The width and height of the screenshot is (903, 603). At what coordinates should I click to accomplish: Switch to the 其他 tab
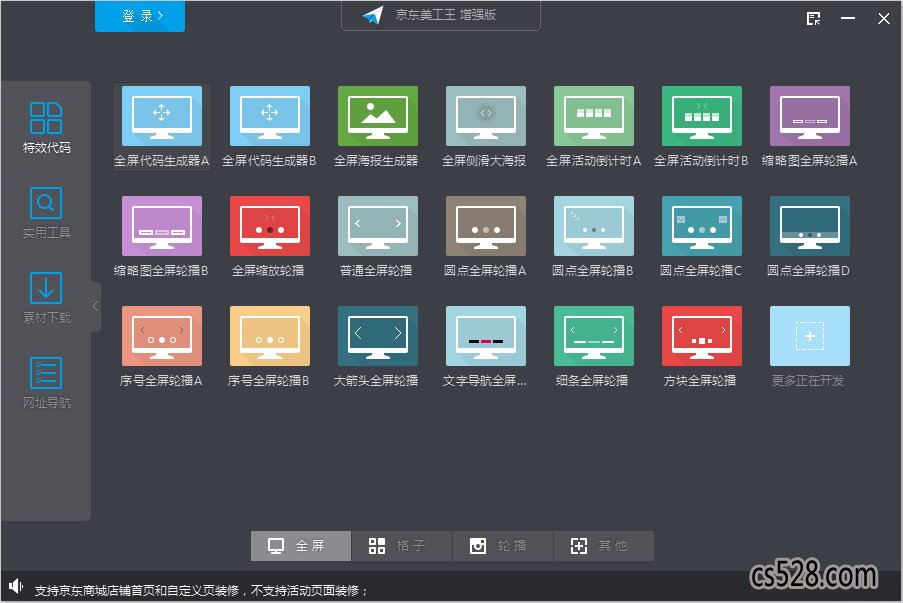604,545
